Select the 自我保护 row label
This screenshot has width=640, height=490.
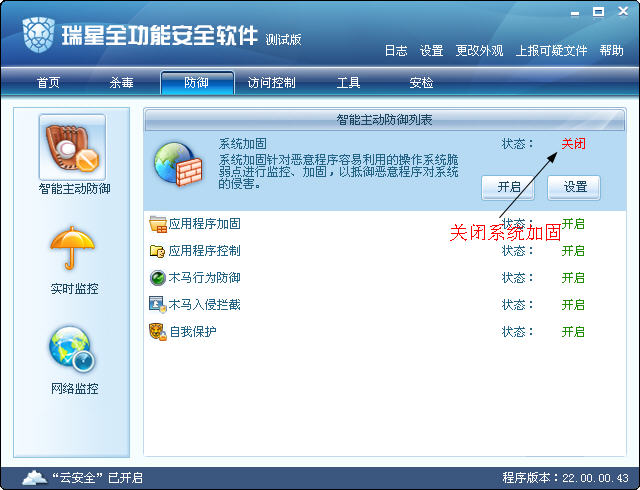pyautogui.click(x=193, y=332)
